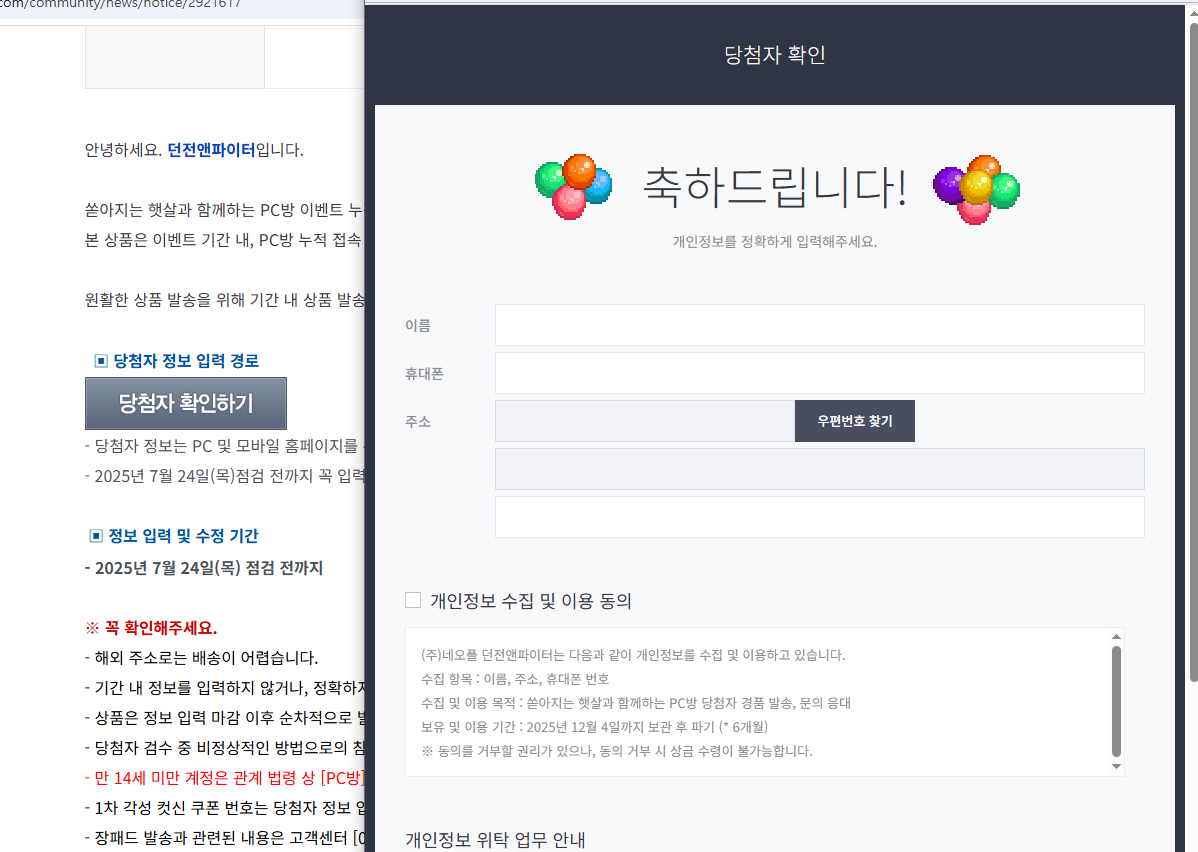Click the 개인정보 수집 및 이용 동의 label text
Viewport: 1198px width, 852px height.
tap(530, 601)
